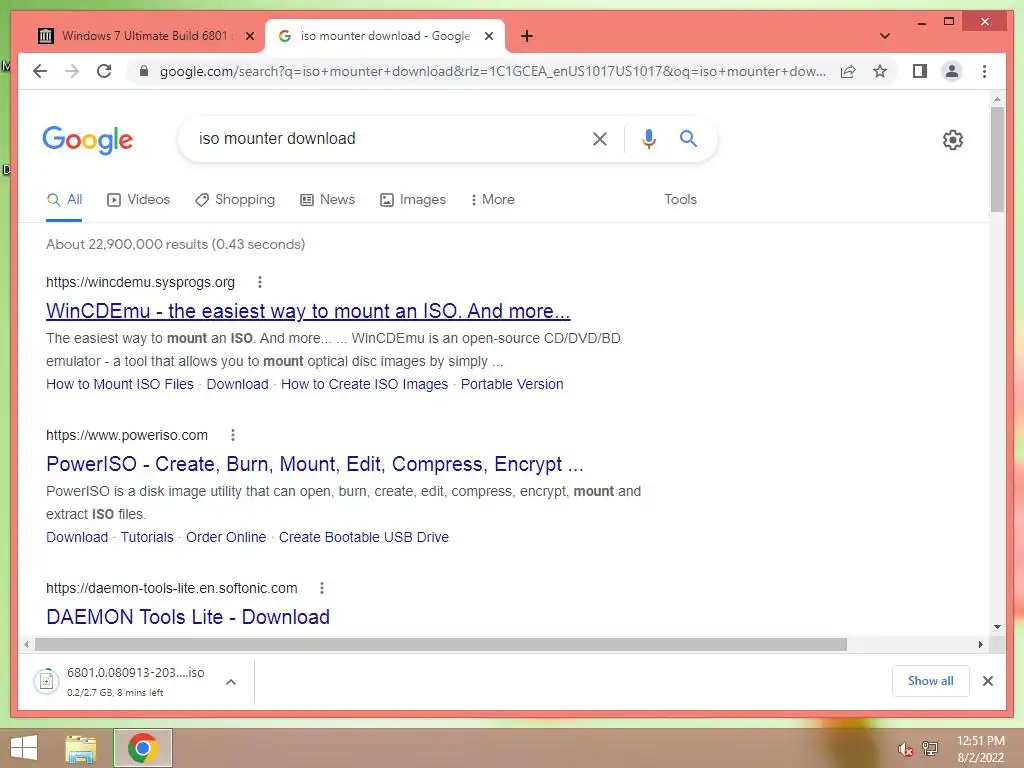
Task: Open WinCDEmu's Download sitelink
Action: (238, 384)
